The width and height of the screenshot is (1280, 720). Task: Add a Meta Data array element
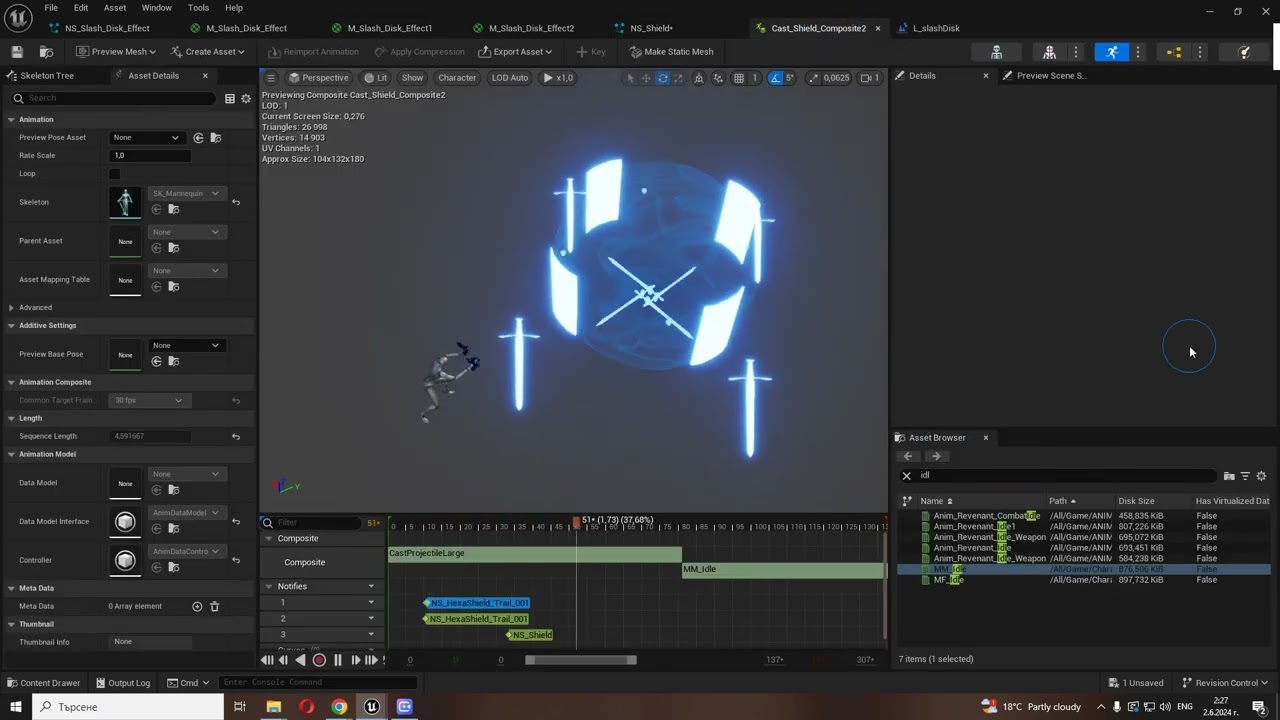tap(197, 606)
